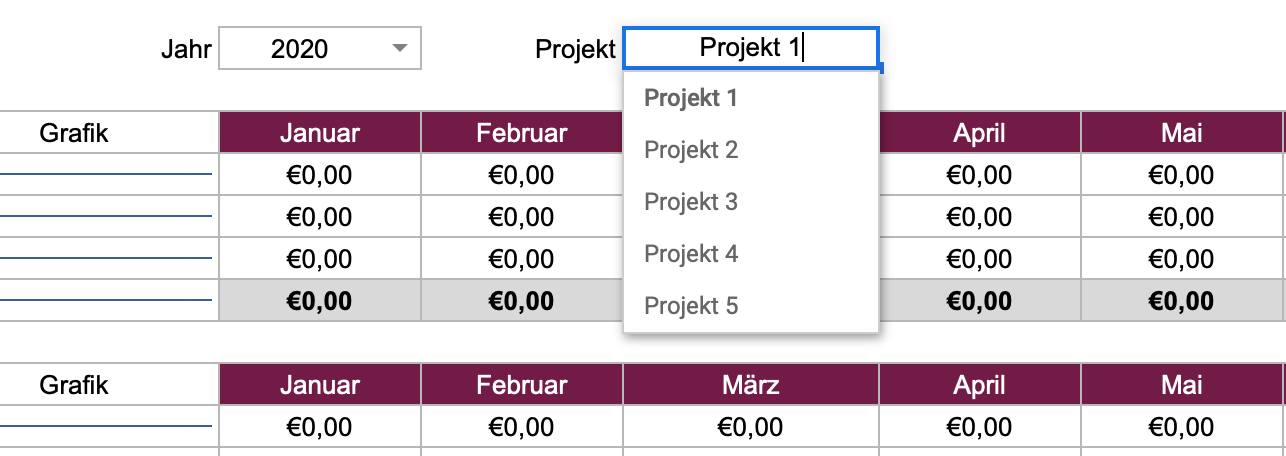Select the top April header cell
1286x456 pixels.
(979, 132)
